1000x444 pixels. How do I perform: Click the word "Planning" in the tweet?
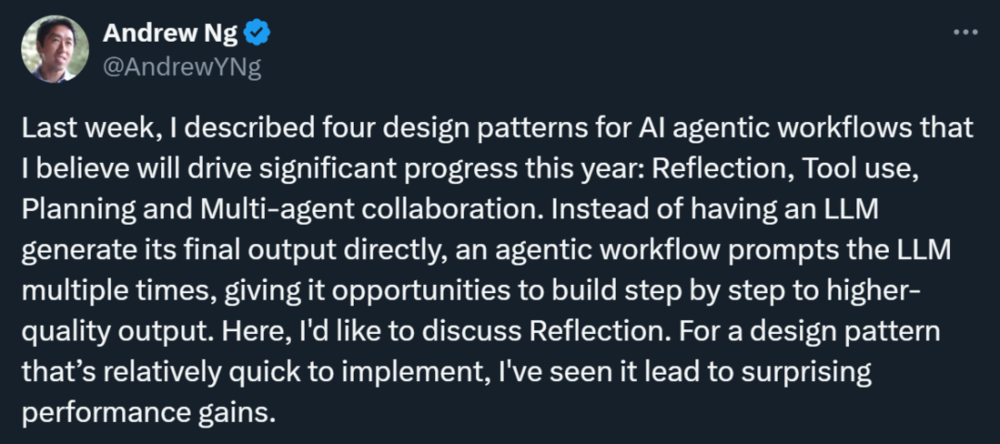[x=69, y=210]
